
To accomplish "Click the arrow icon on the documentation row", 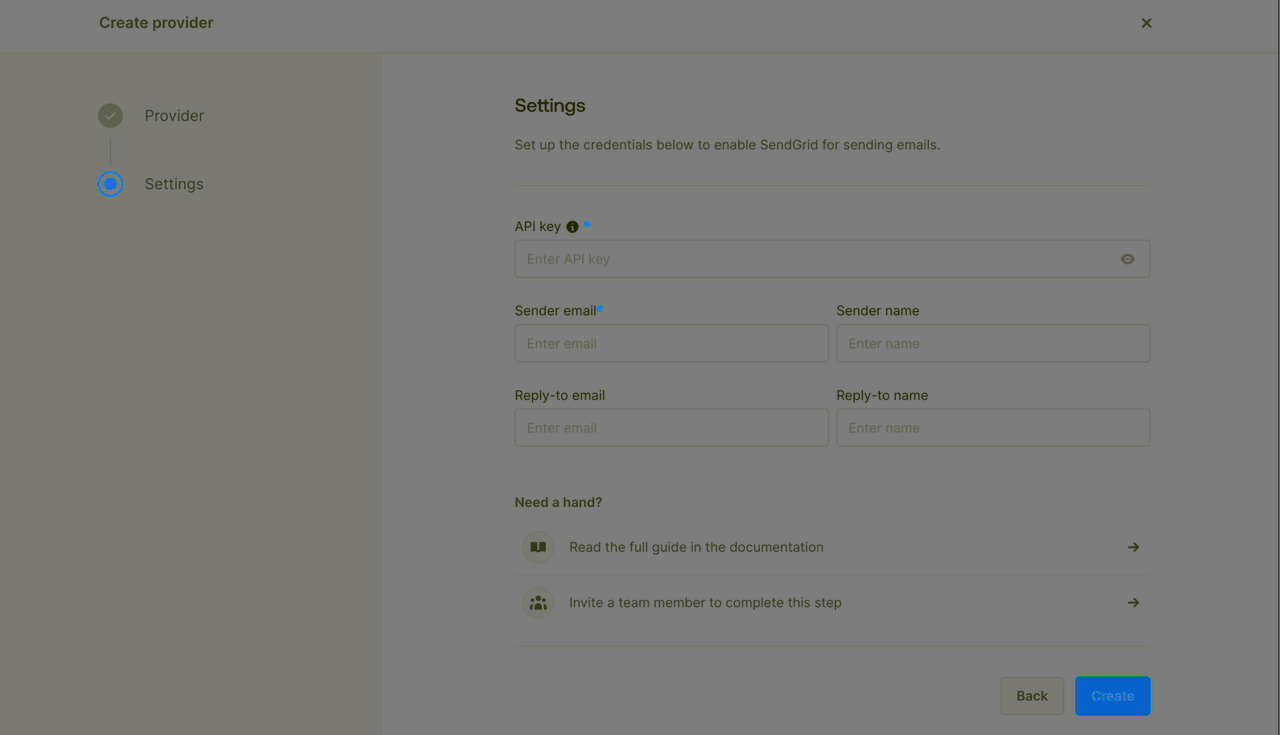I will point(1133,547).
